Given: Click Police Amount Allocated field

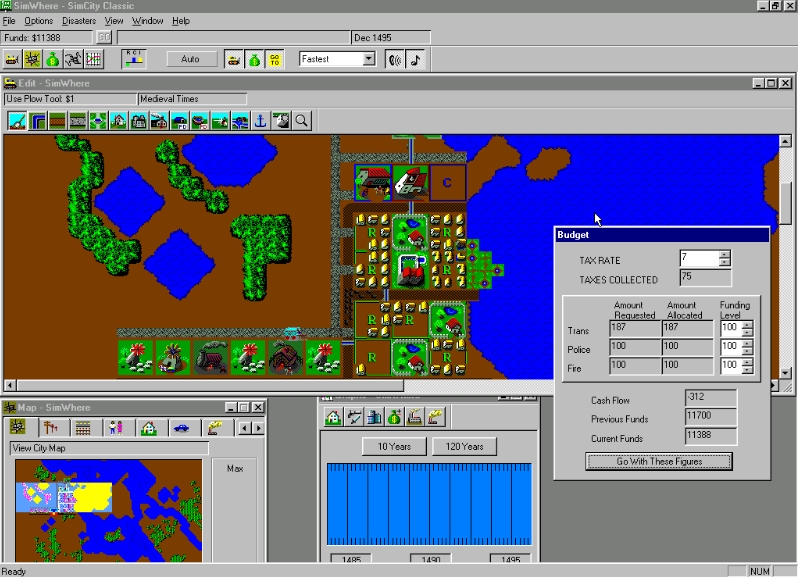Looking at the screenshot, I should tap(688, 348).
